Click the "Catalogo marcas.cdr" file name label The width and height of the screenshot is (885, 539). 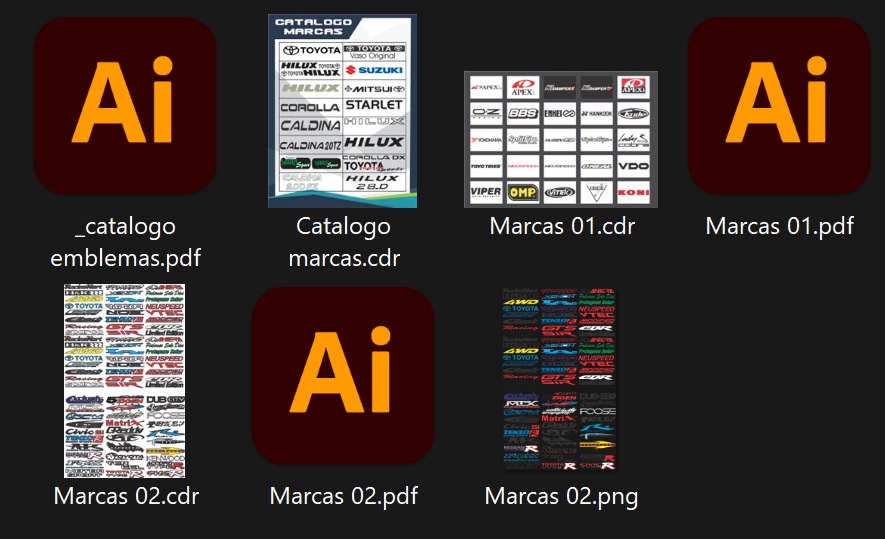(343, 242)
